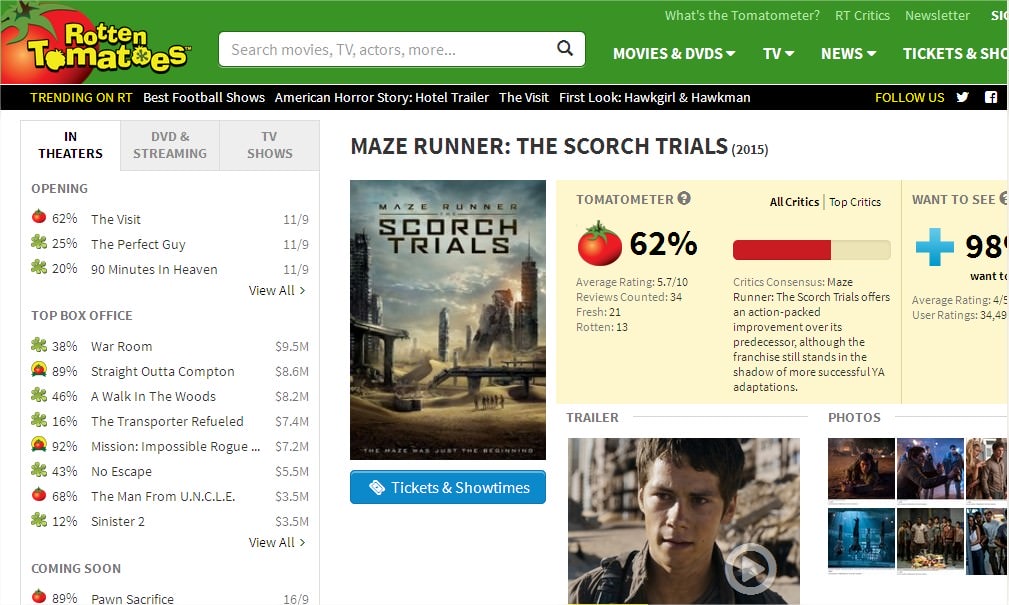Click the large red tomato score icon

click(x=599, y=244)
